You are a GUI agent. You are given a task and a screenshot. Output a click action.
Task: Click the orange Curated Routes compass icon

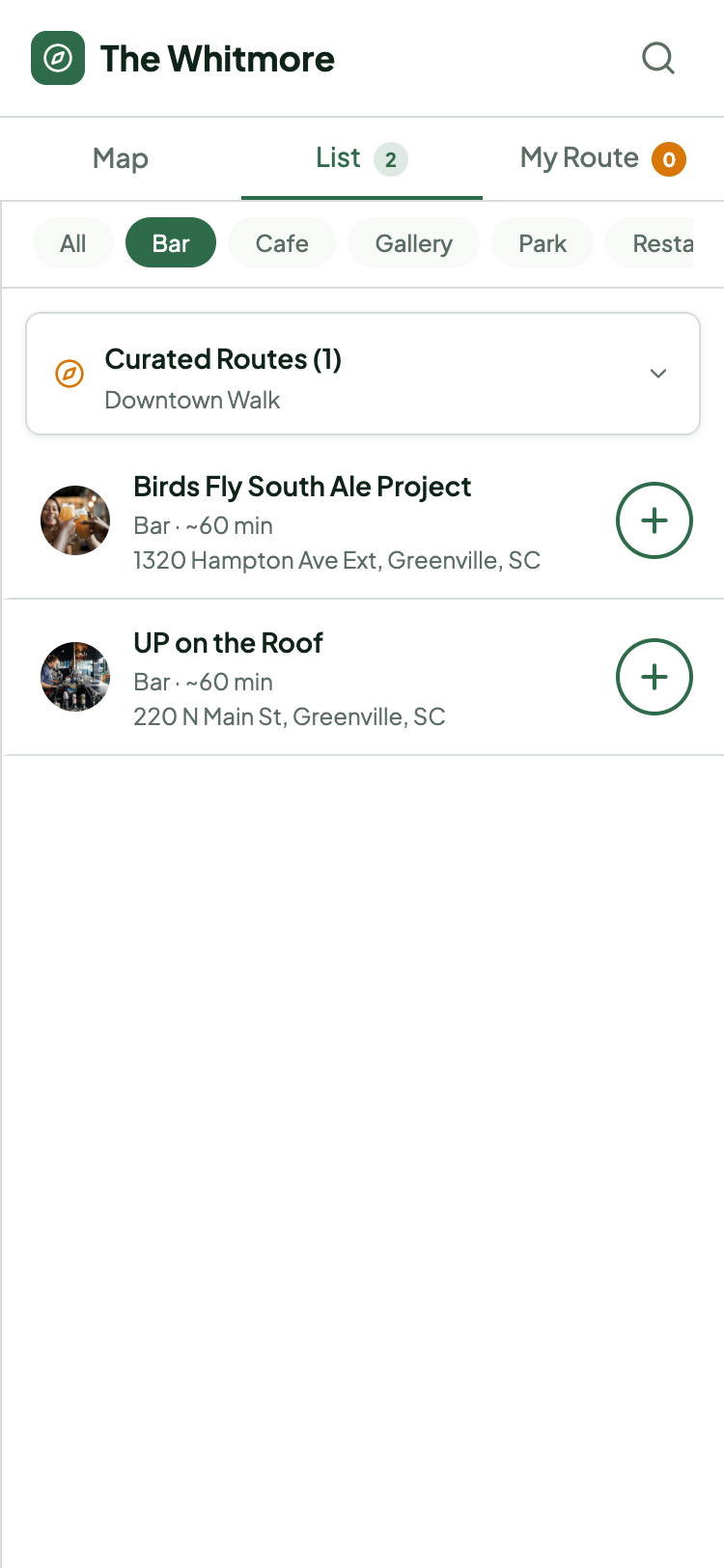(70, 374)
